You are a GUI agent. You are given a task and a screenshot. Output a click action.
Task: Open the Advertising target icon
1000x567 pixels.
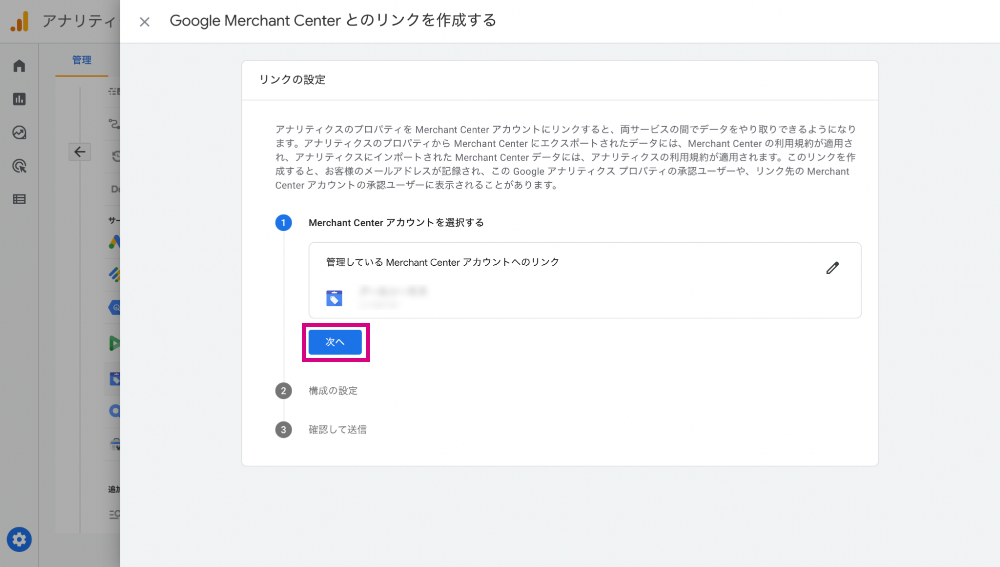click(19, 166)
